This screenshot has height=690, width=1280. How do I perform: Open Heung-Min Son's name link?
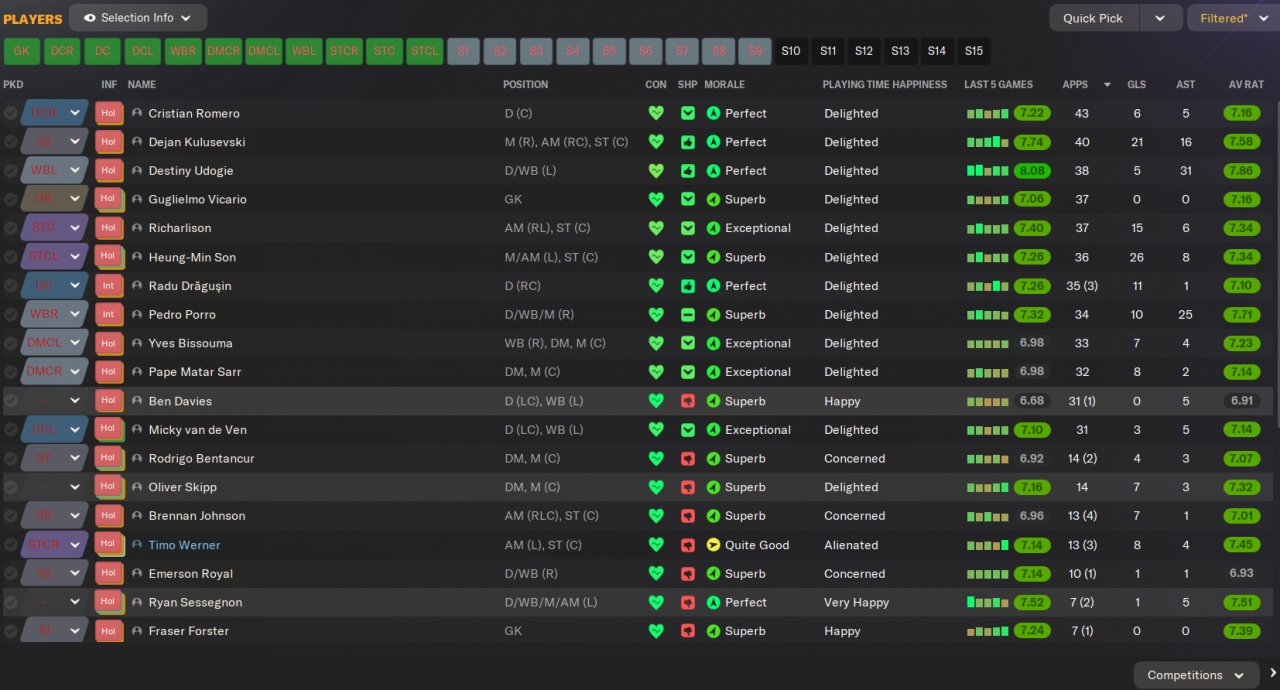point(192,257)
